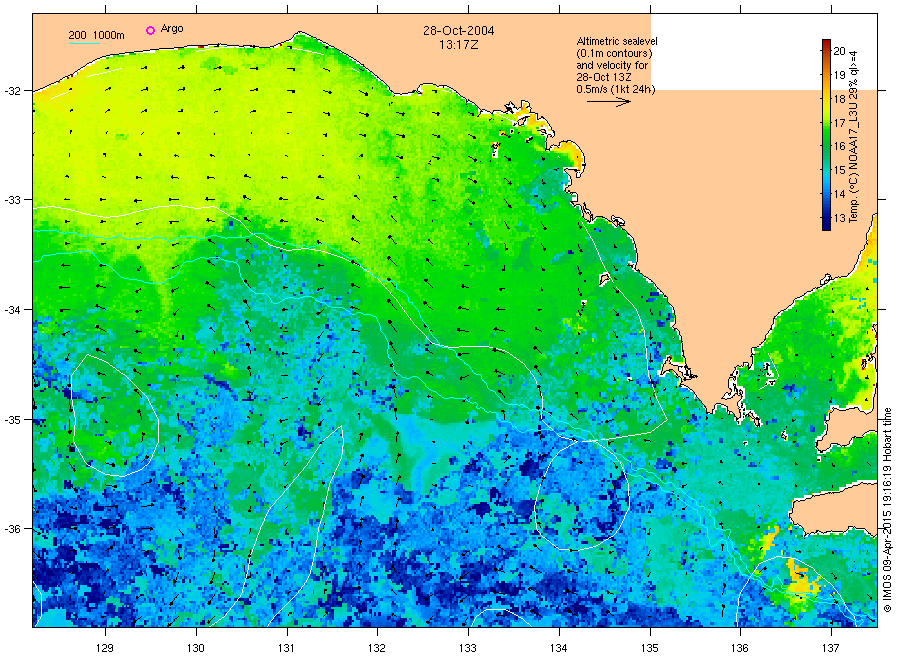Screen dimensions: 900x660
Task: Click the 'Argo' legend label
Action: pyautogui.click(x=172, y=29)
